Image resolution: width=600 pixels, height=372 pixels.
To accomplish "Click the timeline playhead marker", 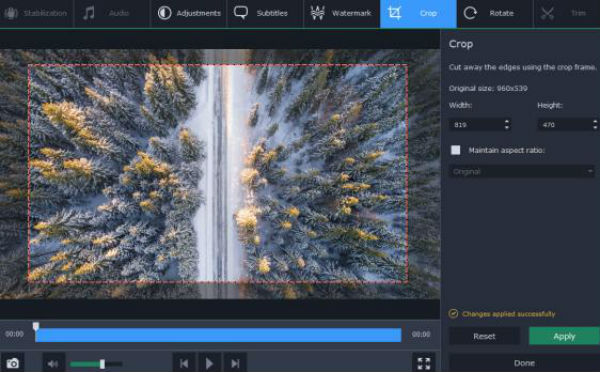I will (36, 326).
